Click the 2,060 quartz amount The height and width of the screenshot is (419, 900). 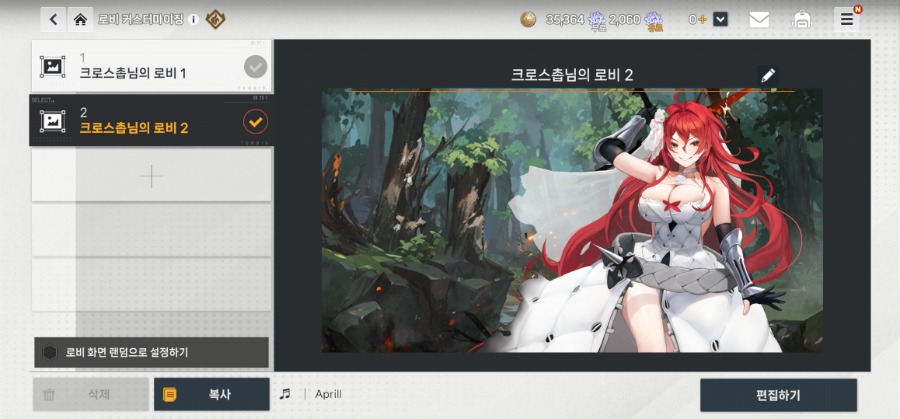pyautogui.click(x=624, y=20)
